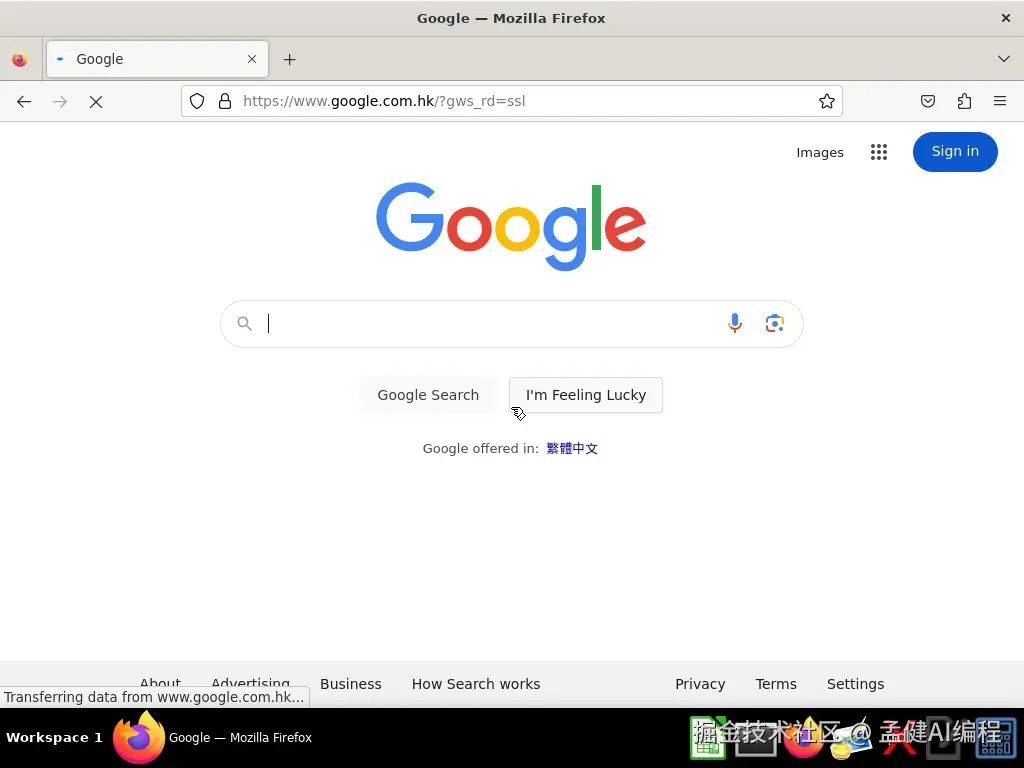
Task: Expand the list all tabs chevron
Action: (x=1004, y=59)
